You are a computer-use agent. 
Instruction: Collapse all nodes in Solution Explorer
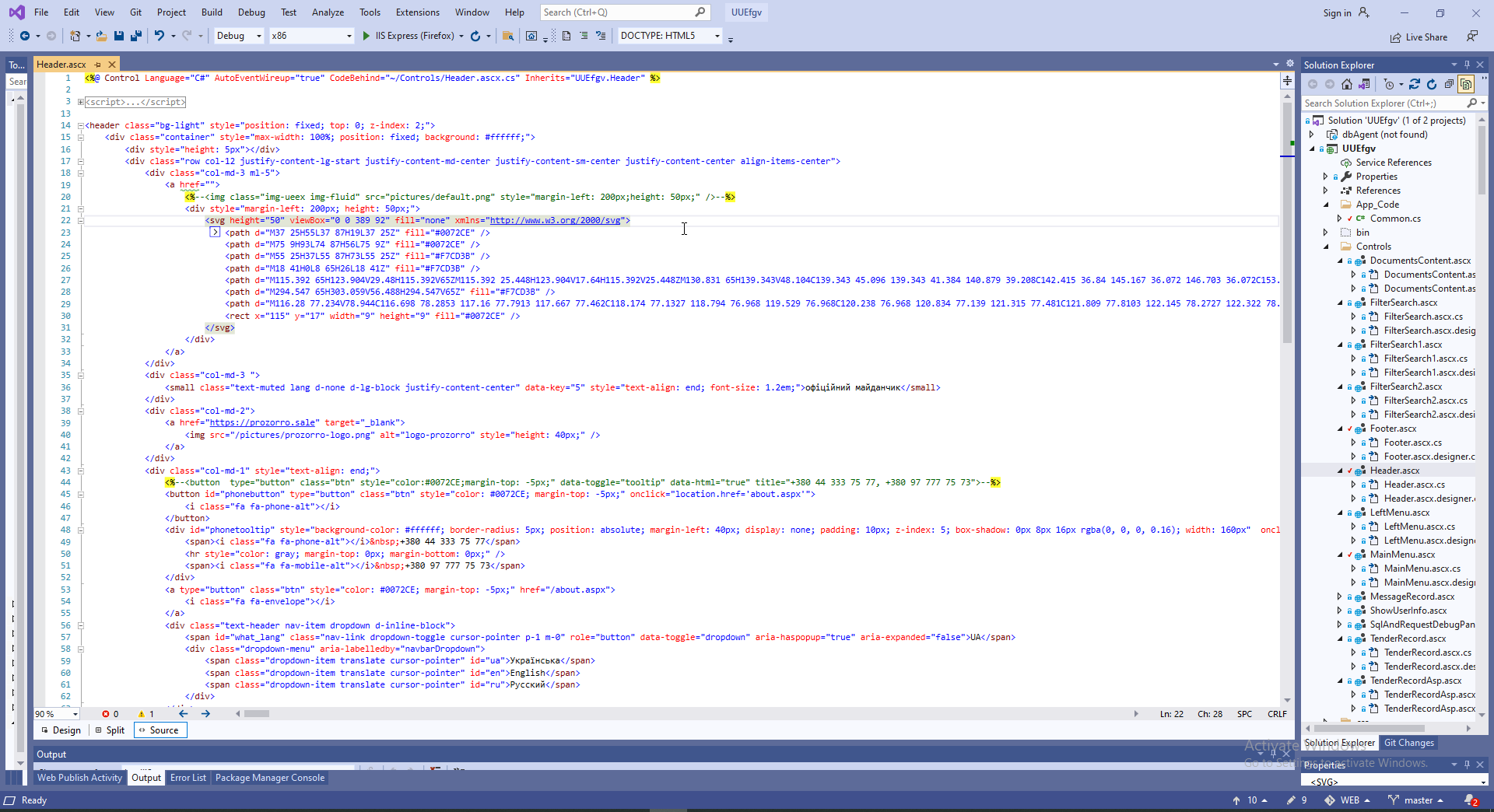1449,84
